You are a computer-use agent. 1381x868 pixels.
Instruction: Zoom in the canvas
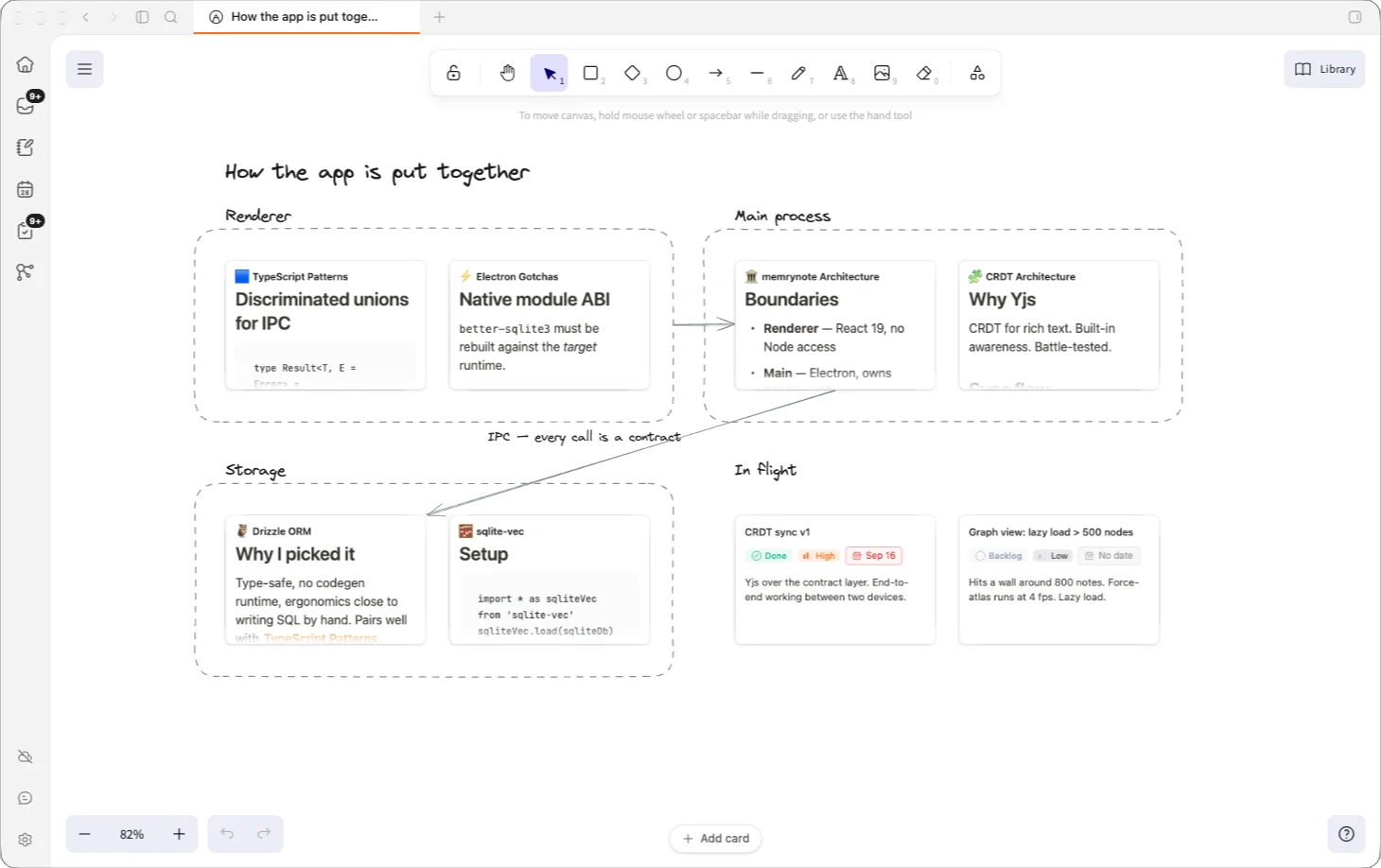coord(179,834)
